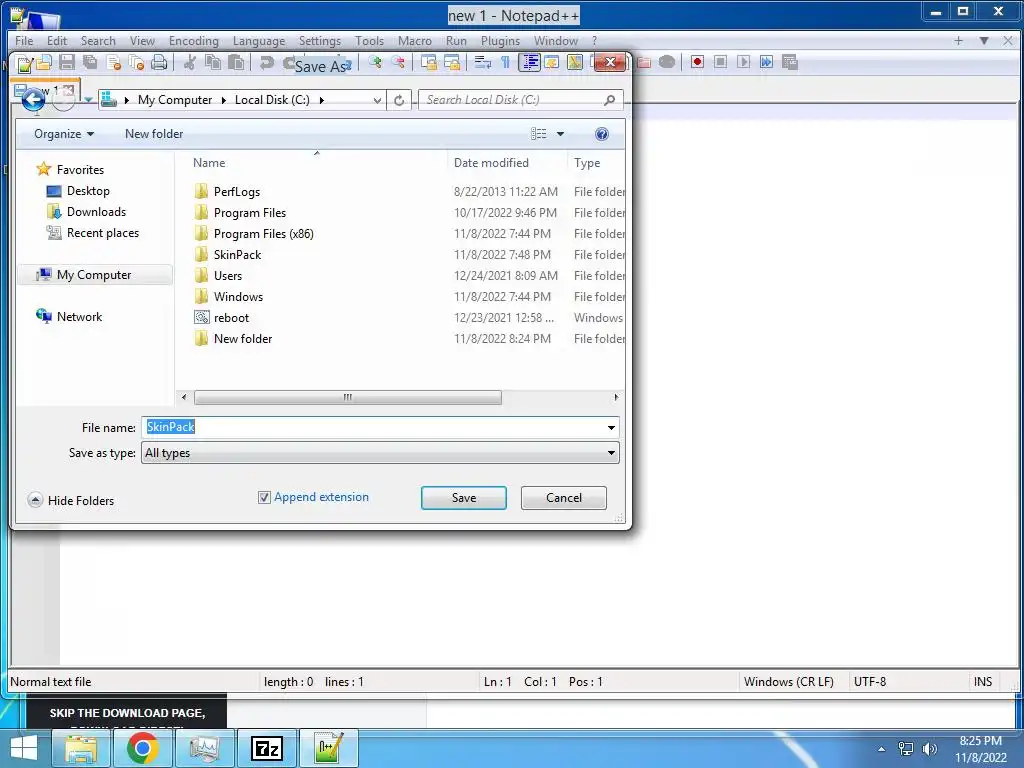Click the network tray icon

click(906, 749)
